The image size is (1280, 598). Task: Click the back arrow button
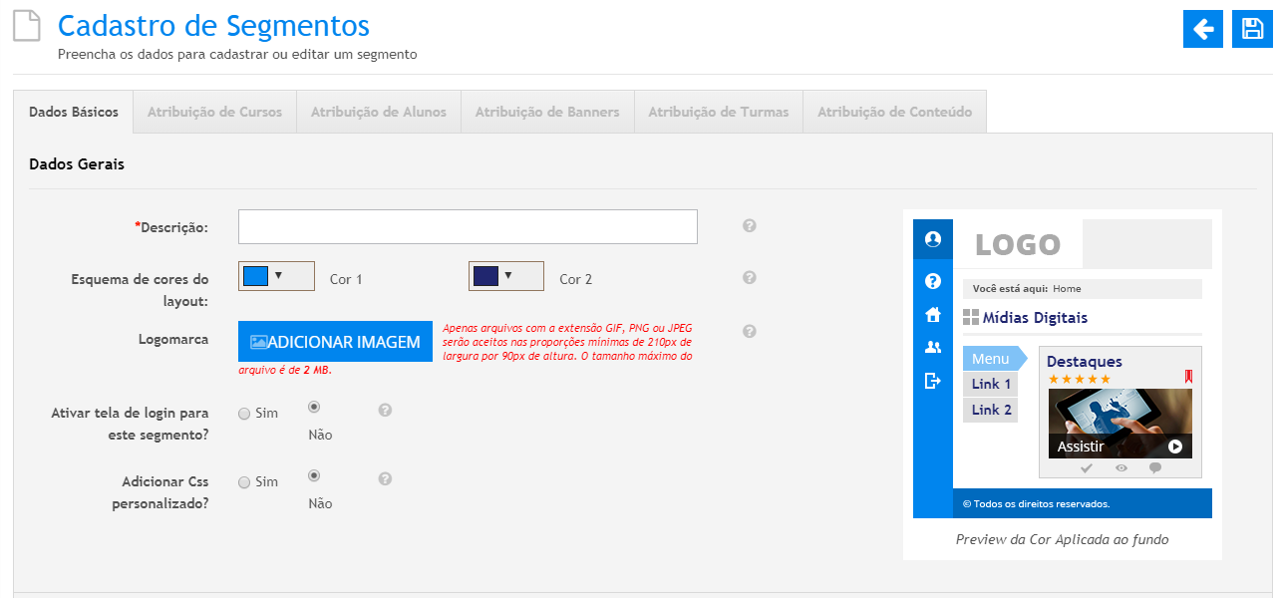(1203, 29)
